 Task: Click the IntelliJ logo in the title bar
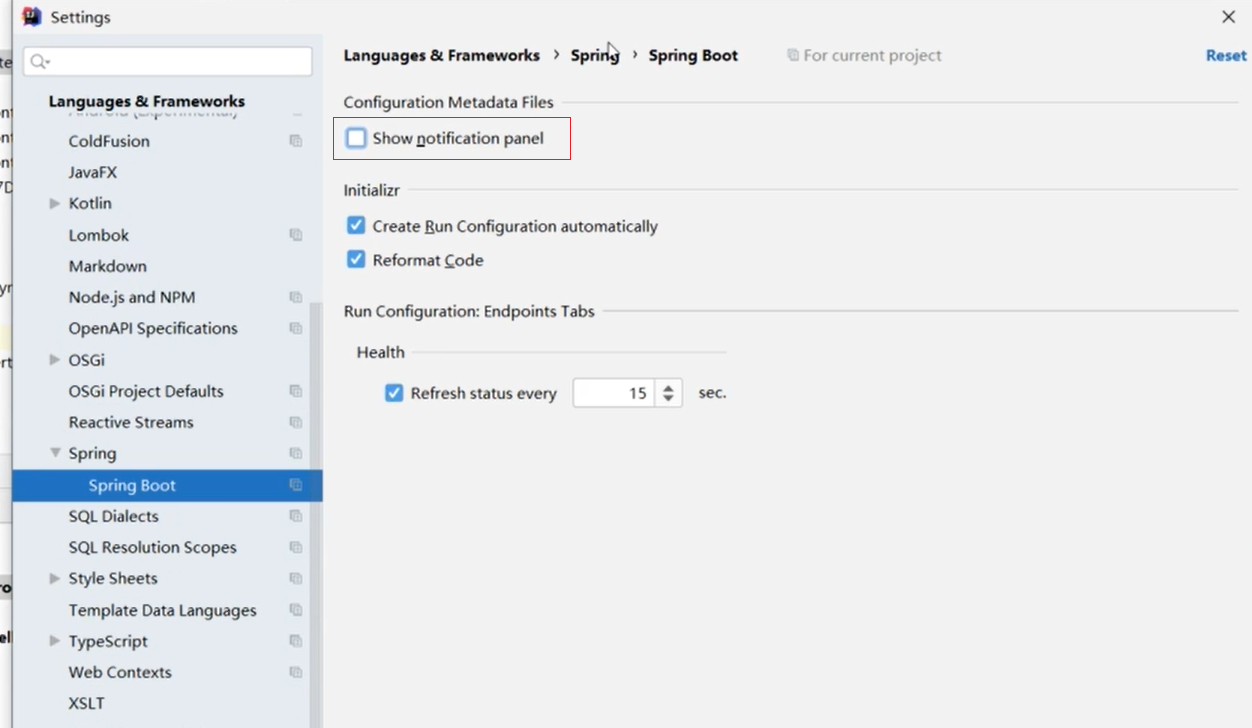point(32,17)
